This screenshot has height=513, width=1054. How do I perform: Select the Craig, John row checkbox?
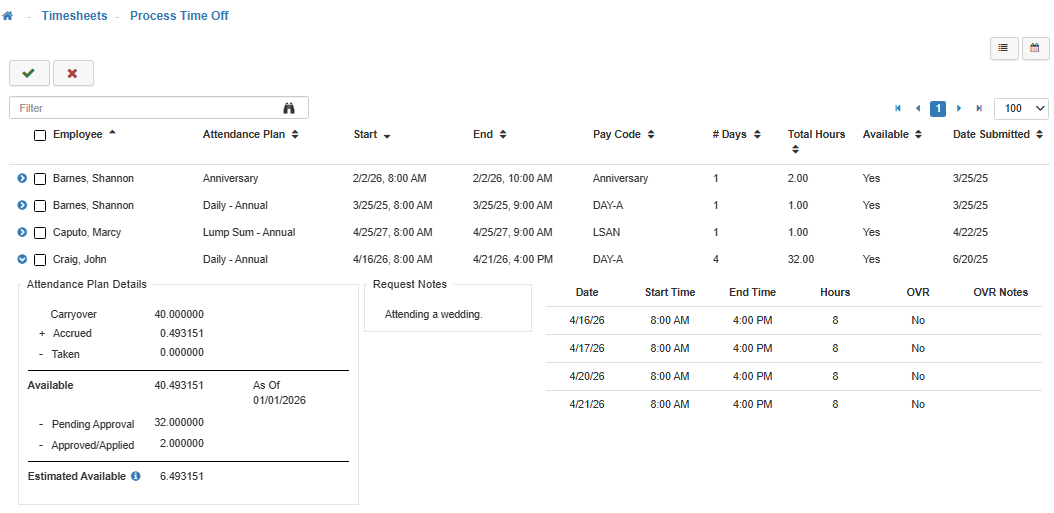click(x=40, y=260)
